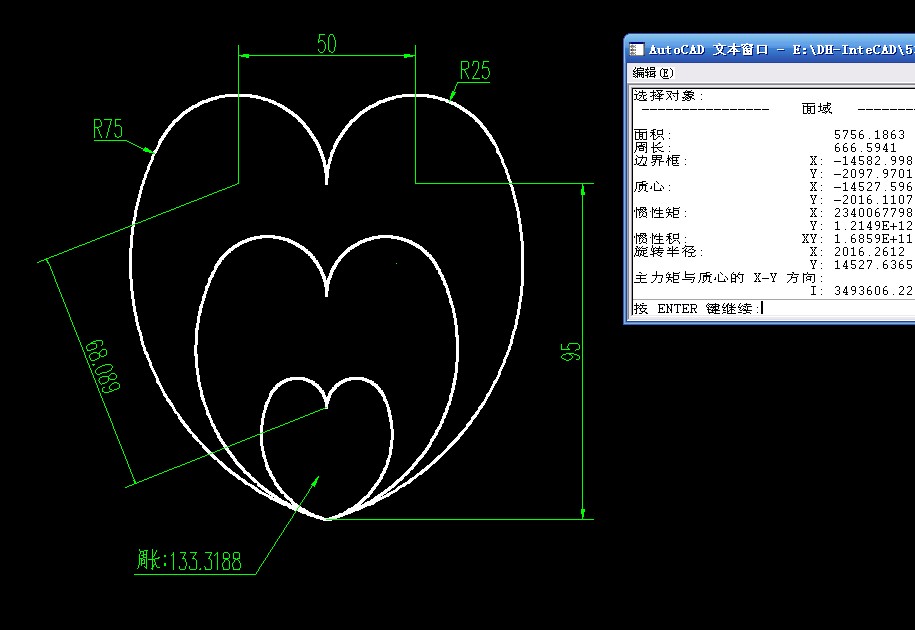915x630 pixels.
Task: Click the 惯性积 label in text window
Action: (661, 239)
